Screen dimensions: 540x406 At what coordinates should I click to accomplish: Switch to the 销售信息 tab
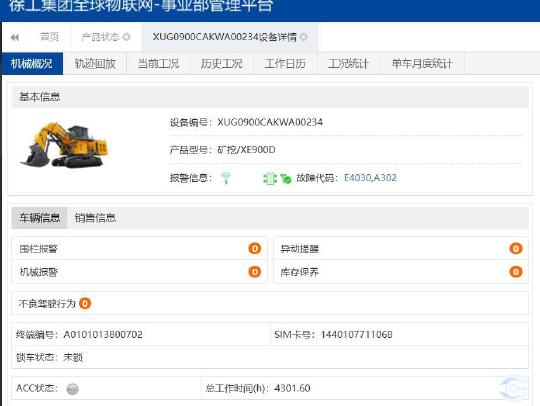[x=95, y=218]
